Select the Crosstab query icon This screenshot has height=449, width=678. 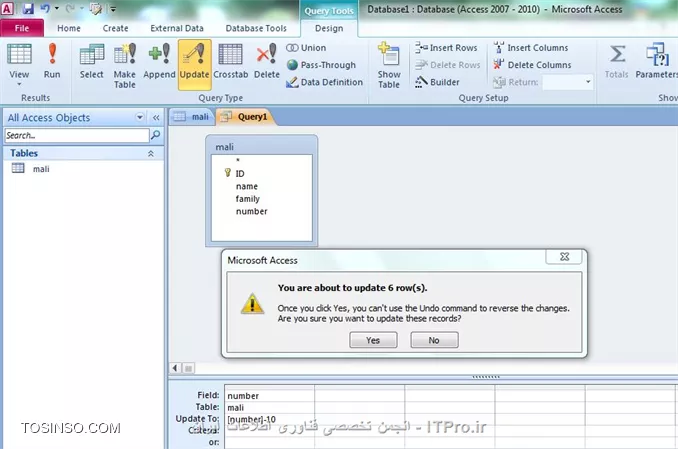[230, 61]
